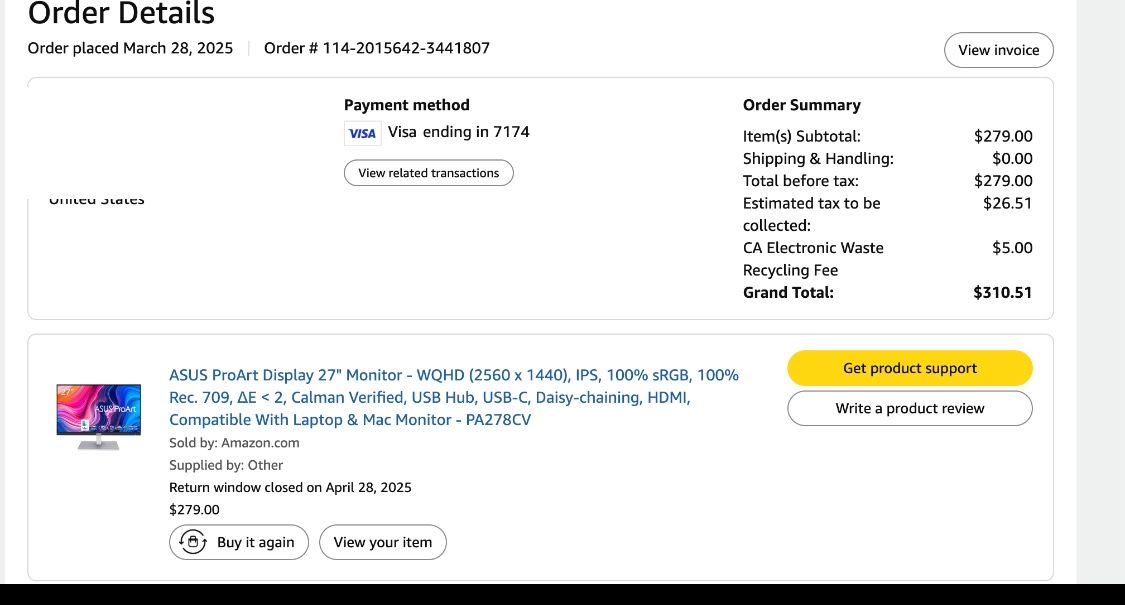Click the Return window closed notice

[x=288, y=487]
